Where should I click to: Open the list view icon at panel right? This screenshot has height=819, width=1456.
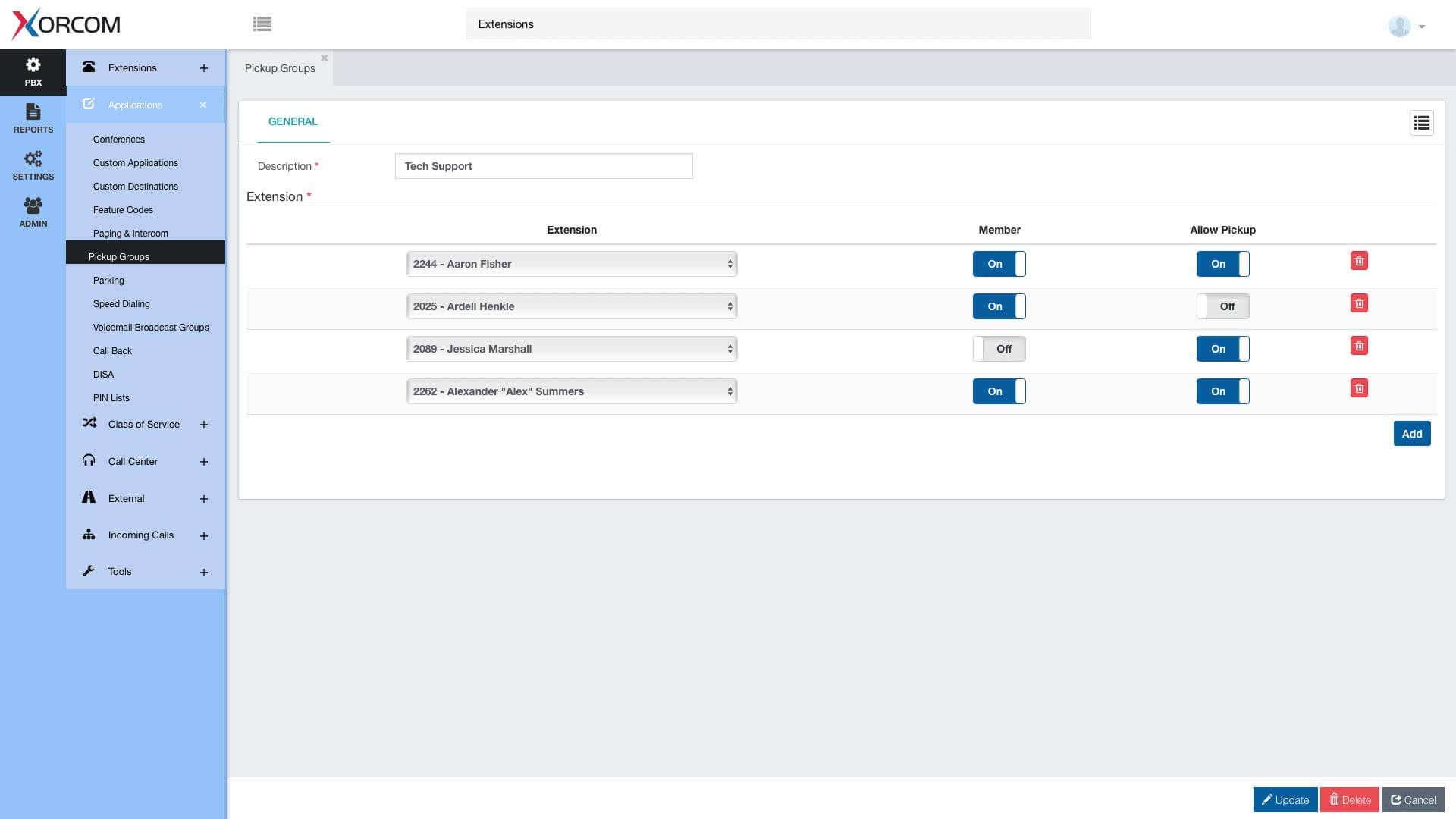pyautogui.click(x=1421, y=123)
